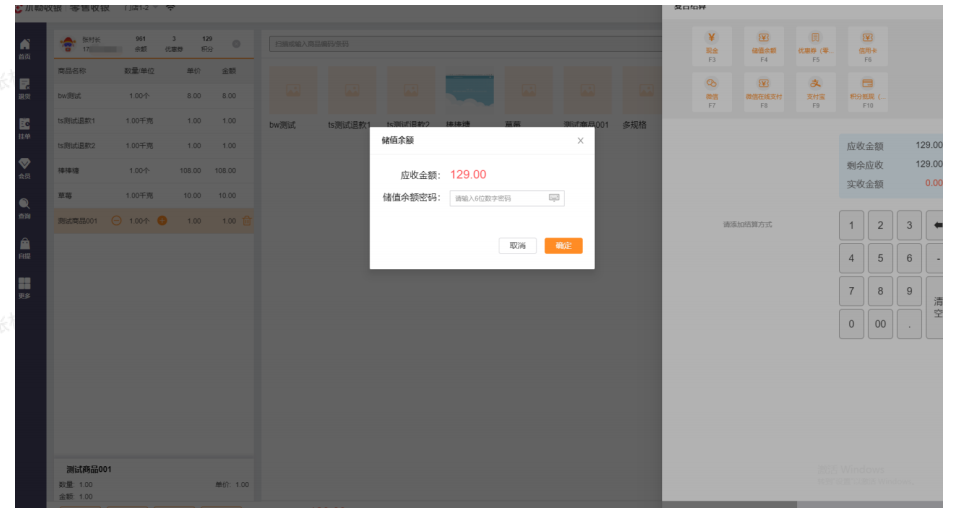Close the 储值余额 dialog with X
This screenshot has width=958, height=512.
[580, 141]
